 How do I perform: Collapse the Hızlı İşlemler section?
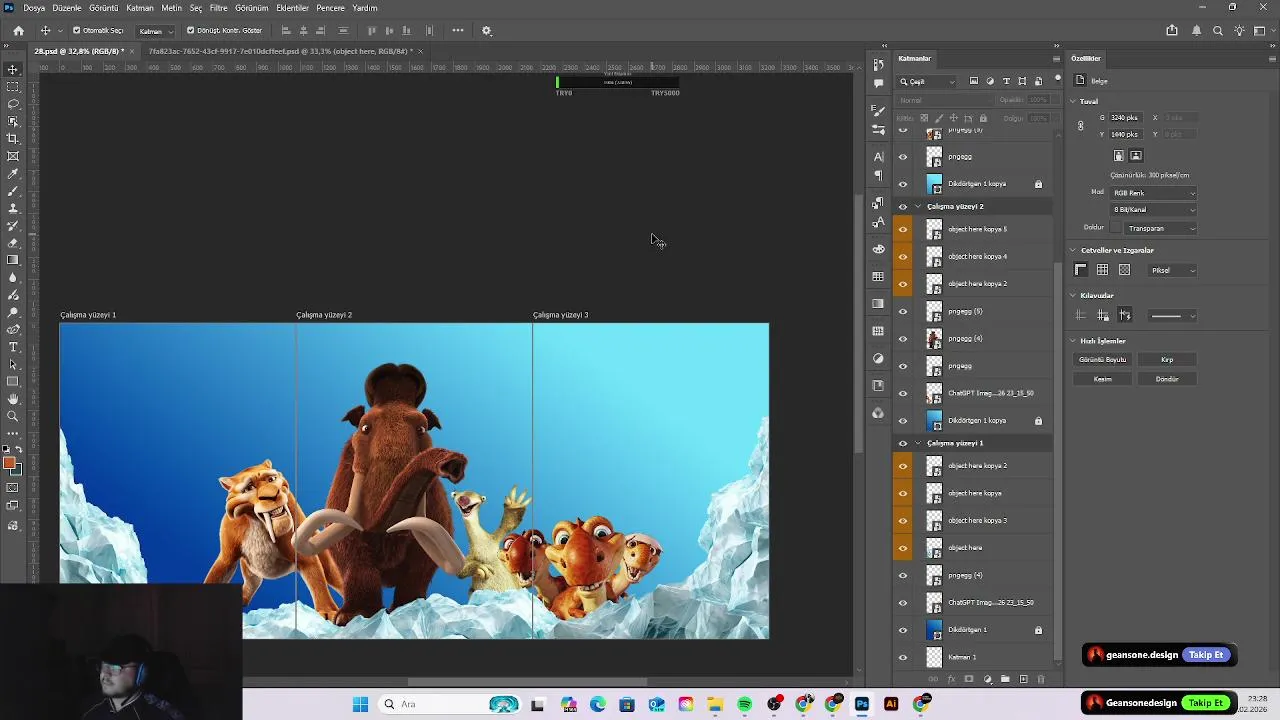(x=1073, y=341)
